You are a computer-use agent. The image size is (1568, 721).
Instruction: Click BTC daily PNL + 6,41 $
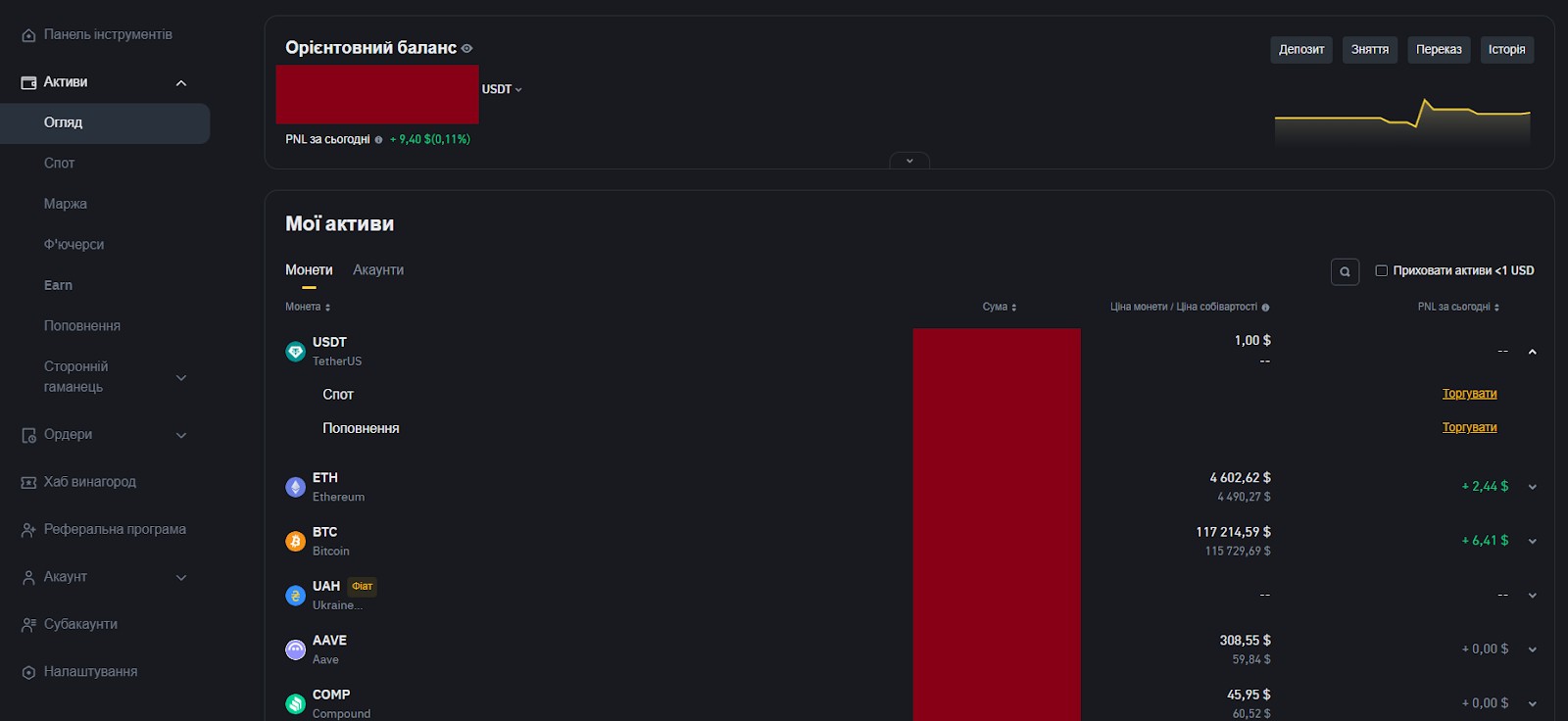pos(1485,541)
